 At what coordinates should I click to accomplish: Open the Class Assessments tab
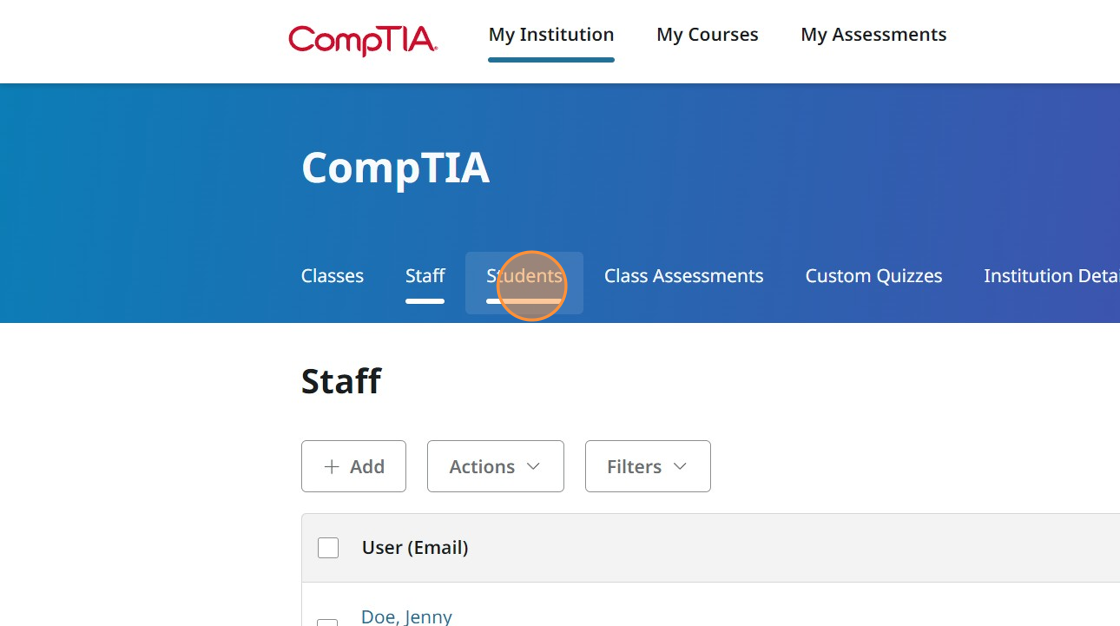click(x=683, y=276)
